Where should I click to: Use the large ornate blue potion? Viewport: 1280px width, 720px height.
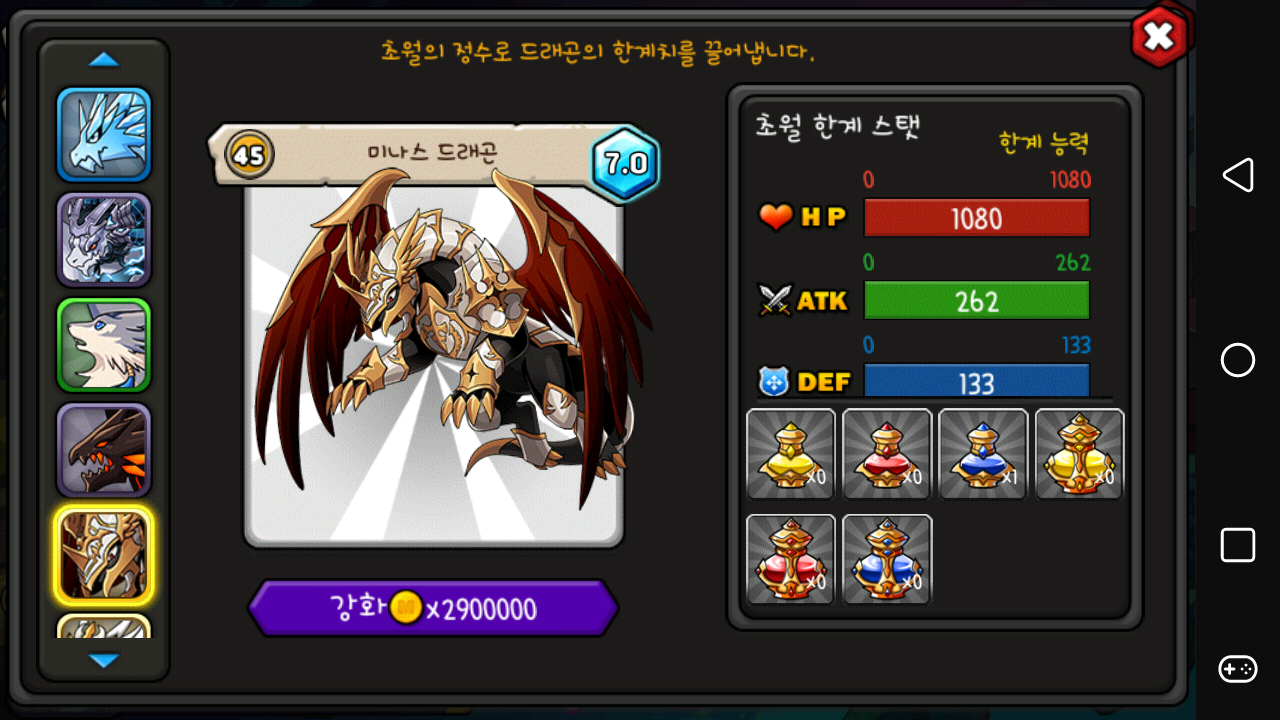[887, 559]
